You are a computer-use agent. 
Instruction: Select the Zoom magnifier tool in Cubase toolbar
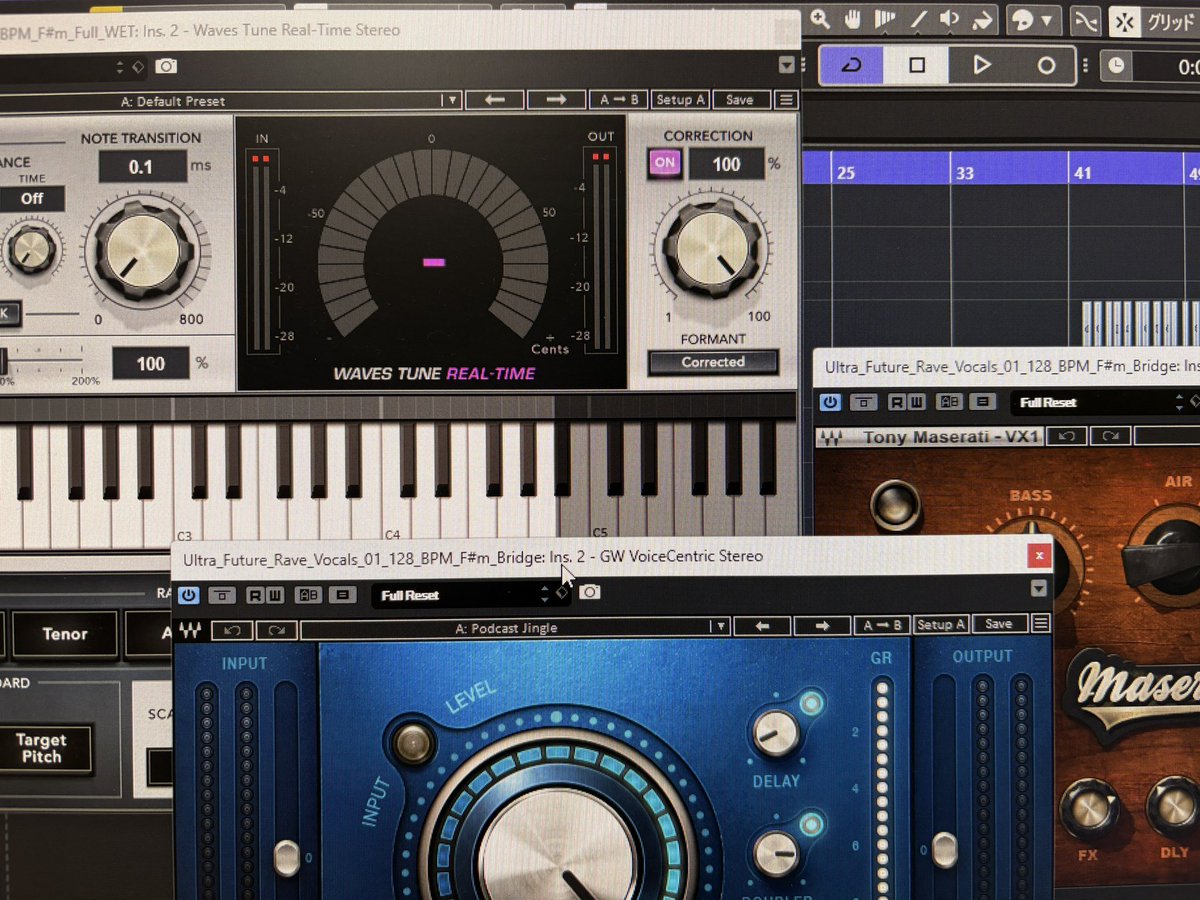click(x=820, y=18)
